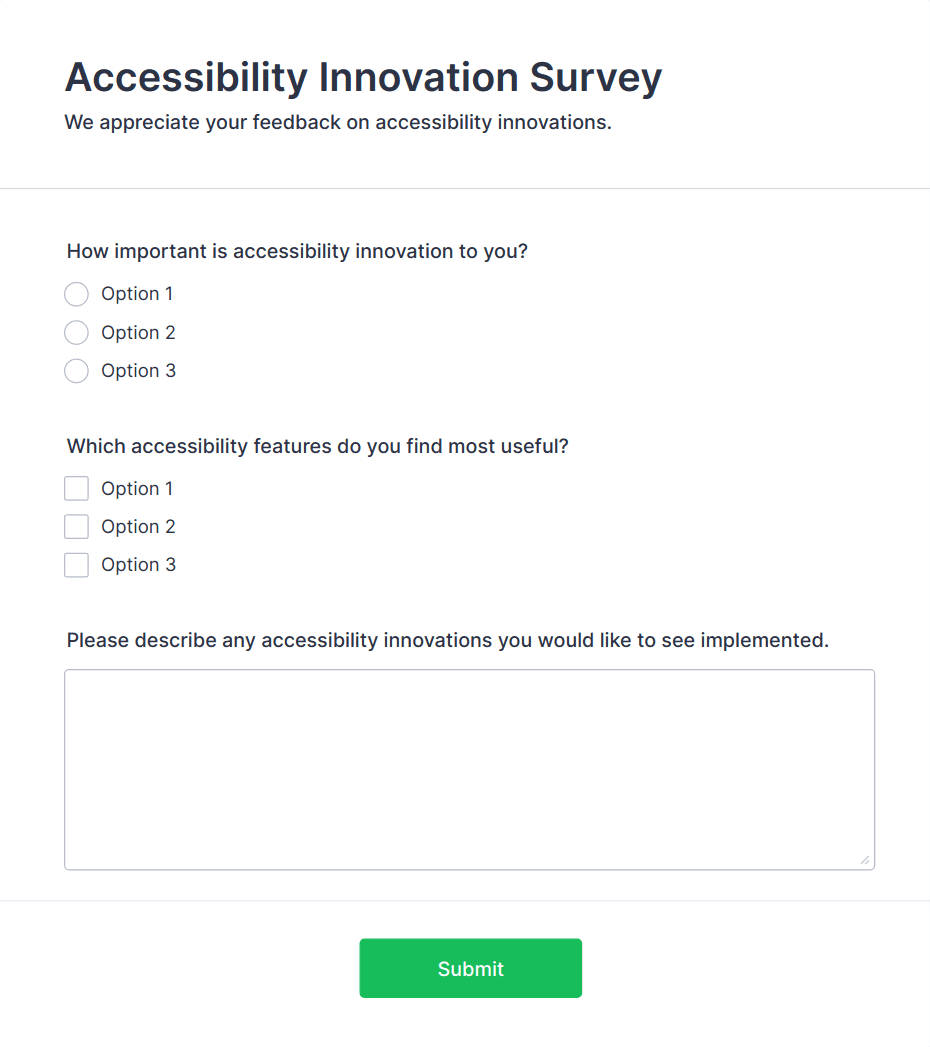Viewport: 930px width, 1047px height.
Task: Click the Accessibility Innovation Survey heading
Action: click(x=363, y=78)
